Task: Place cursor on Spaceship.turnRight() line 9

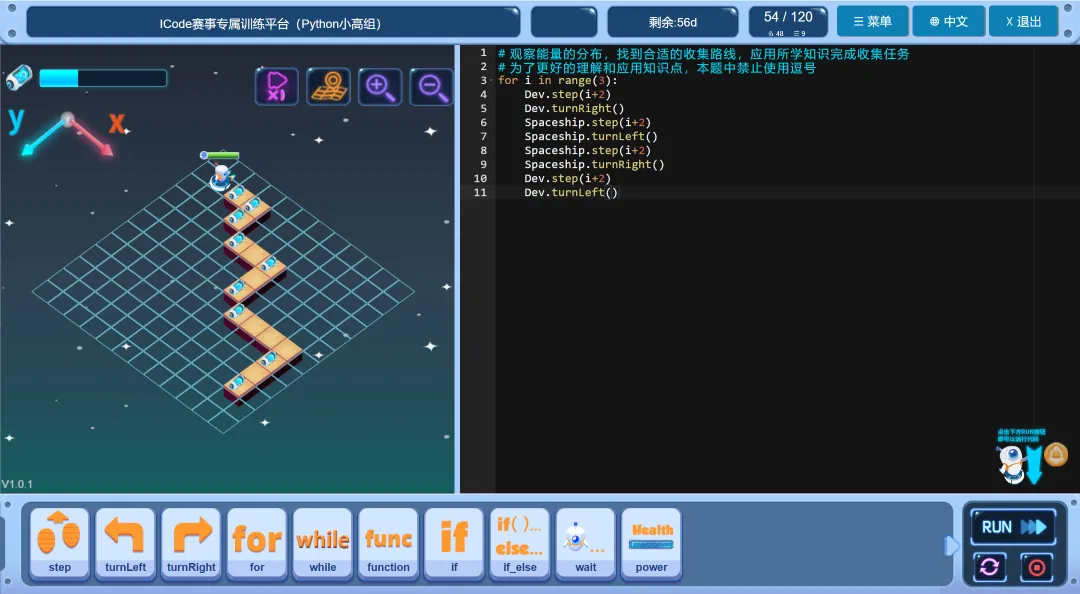Action: [594, 164]
